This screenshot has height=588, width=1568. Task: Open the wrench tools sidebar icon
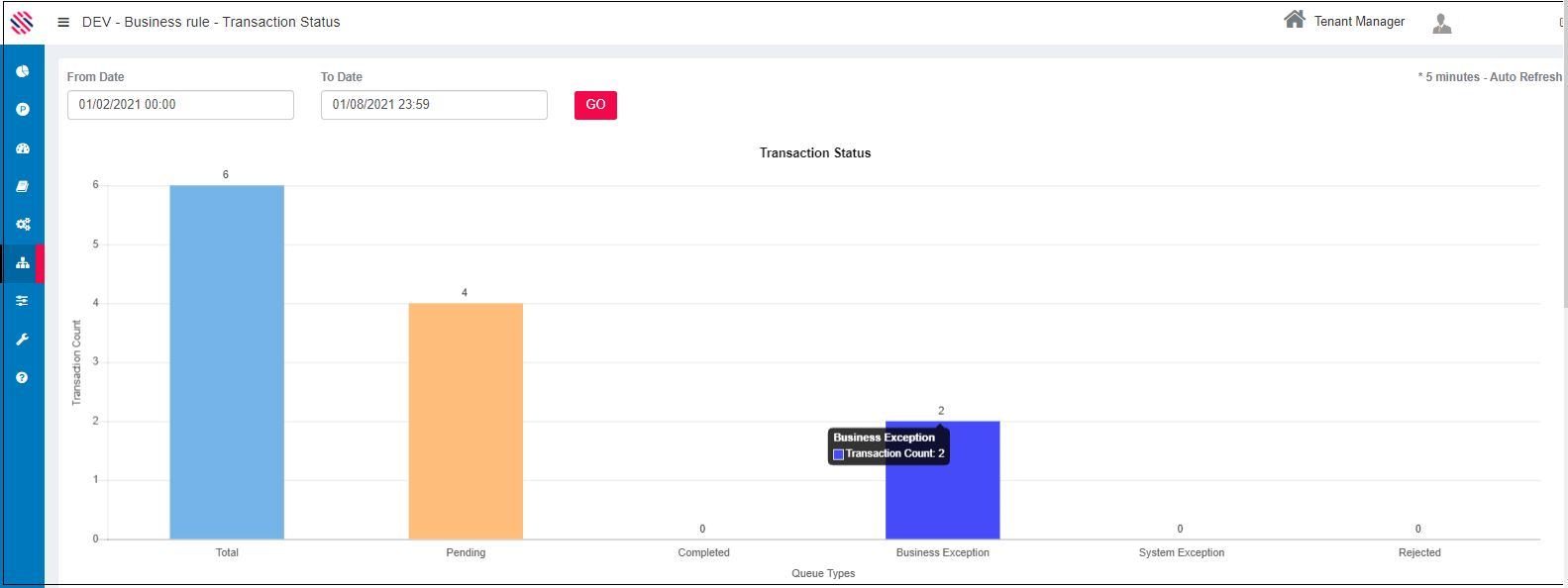tap(22, 340)
